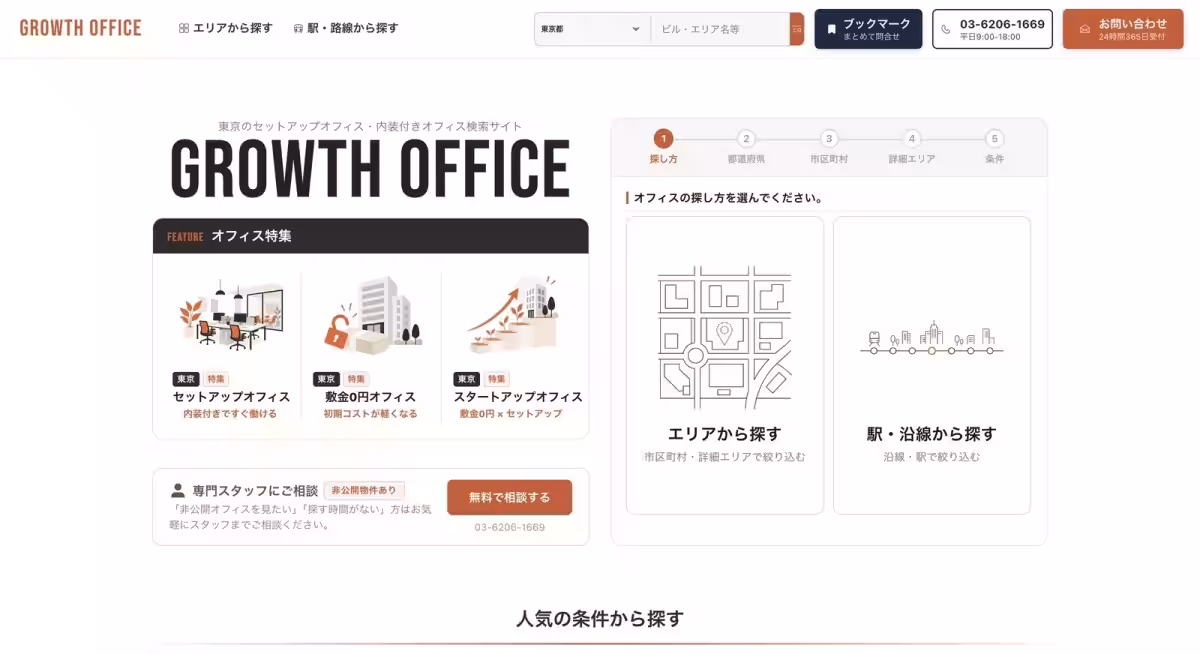Image resolution: width=1200 pixels, height=654 pixels.
Task: Select step 1 探し方
Action: point(663,147)
